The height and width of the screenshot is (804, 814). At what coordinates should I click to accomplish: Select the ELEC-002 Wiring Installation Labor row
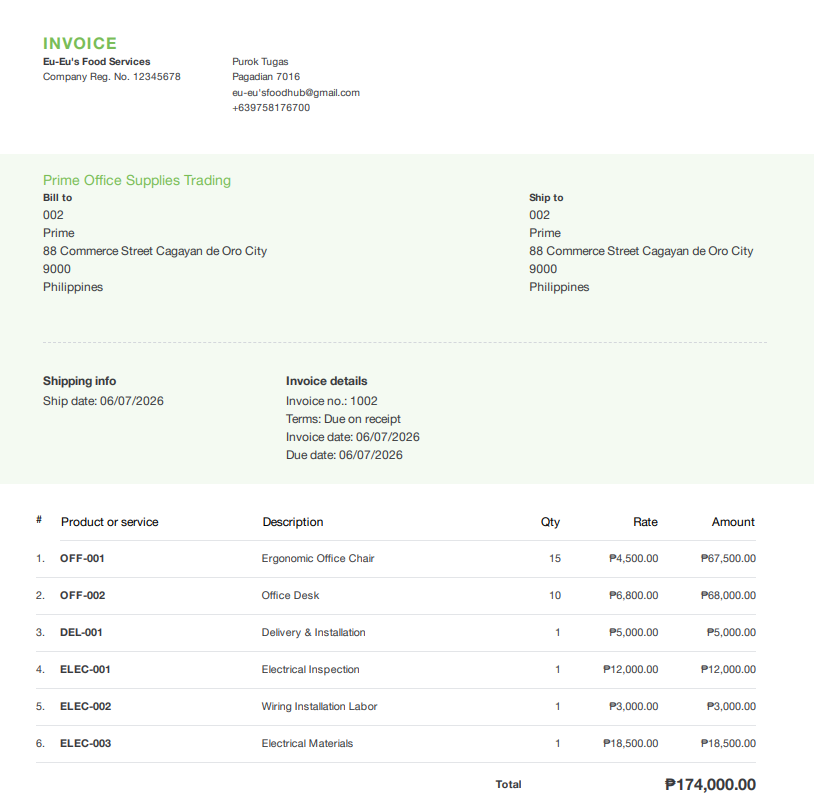click(x=396, y=706)
